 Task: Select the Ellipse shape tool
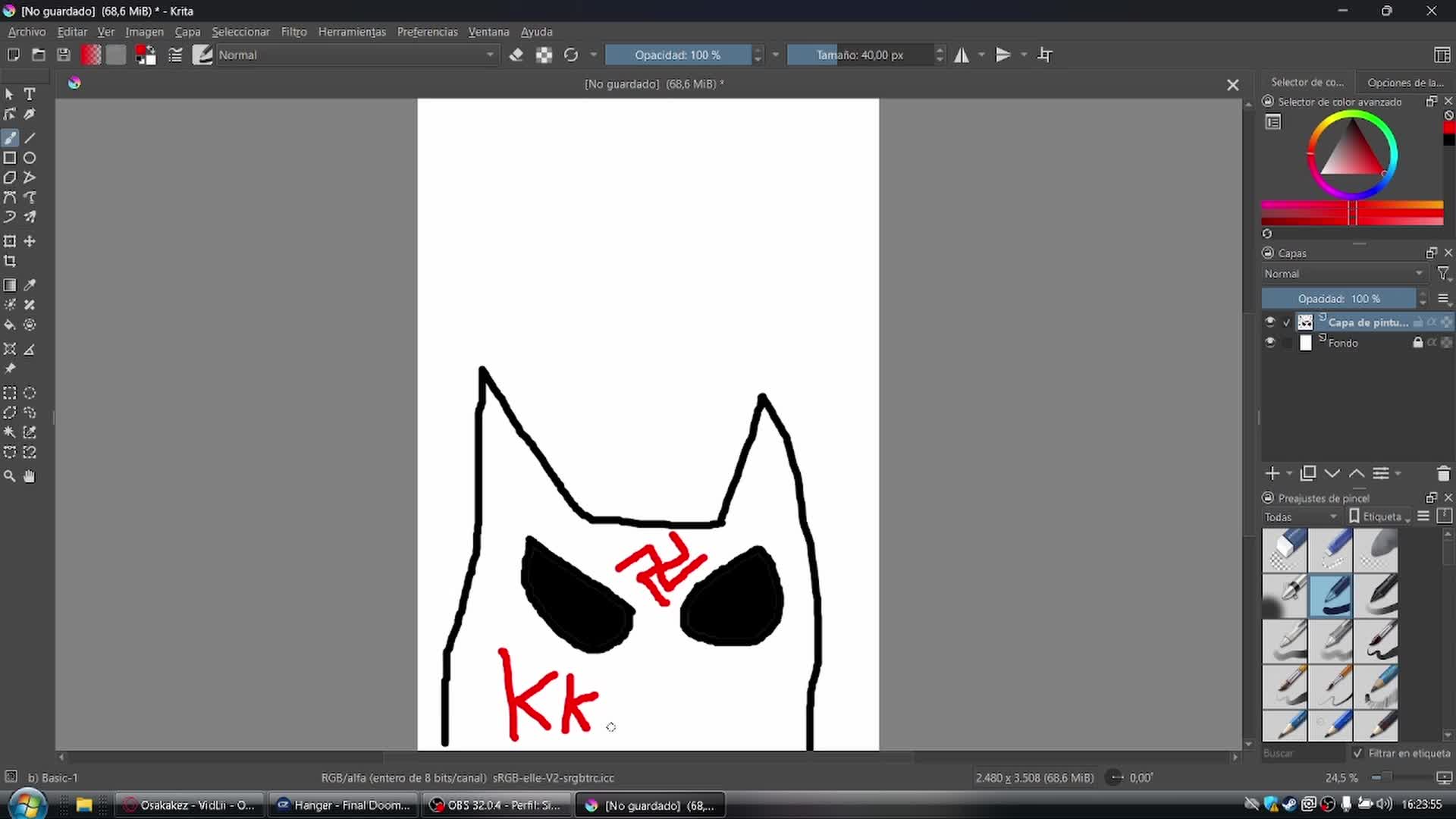pos(30,158)
